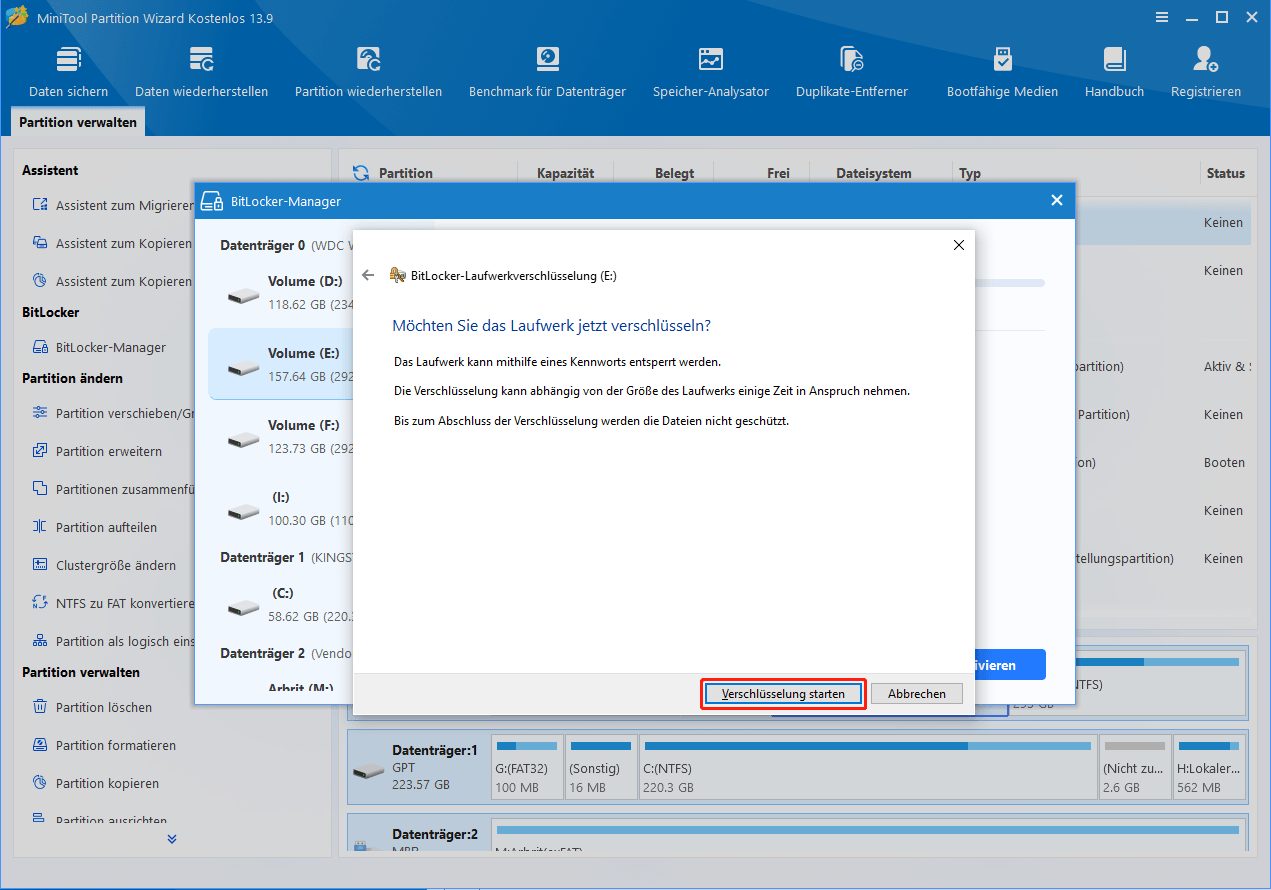
Task: Switch to Partition verwalten tab
Action: coord(79,122)
